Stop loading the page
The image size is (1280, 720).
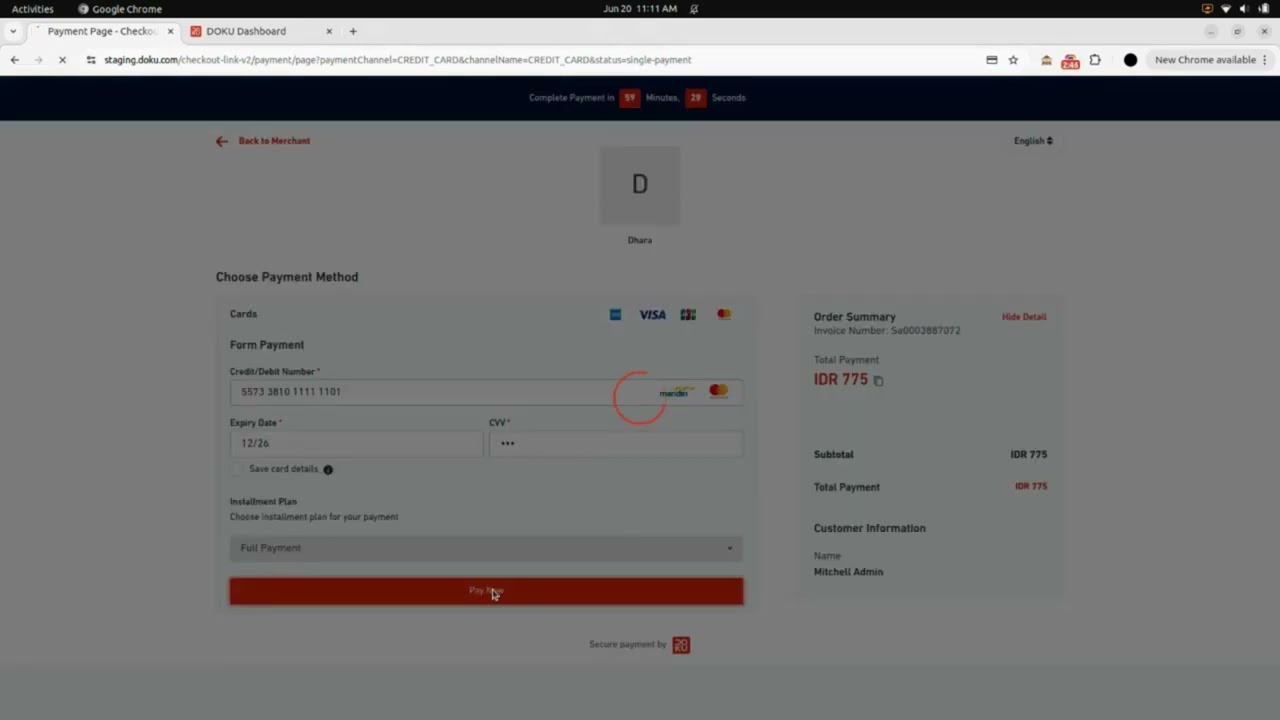(62, 60)
